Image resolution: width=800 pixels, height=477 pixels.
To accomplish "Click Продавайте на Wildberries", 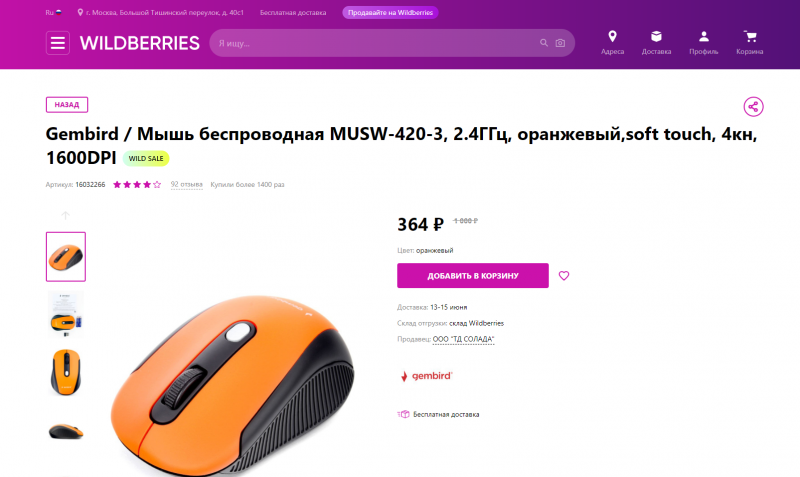I will 390,12.
